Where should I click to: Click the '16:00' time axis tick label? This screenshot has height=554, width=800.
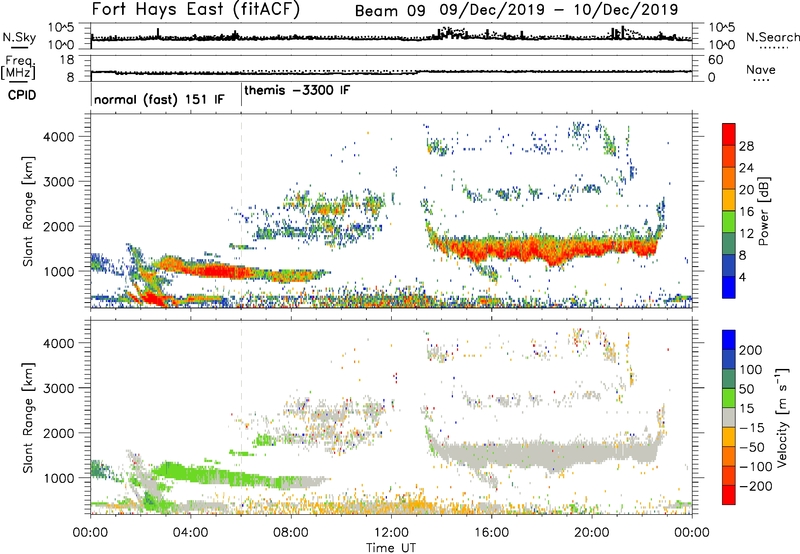(x=491, y=533)
